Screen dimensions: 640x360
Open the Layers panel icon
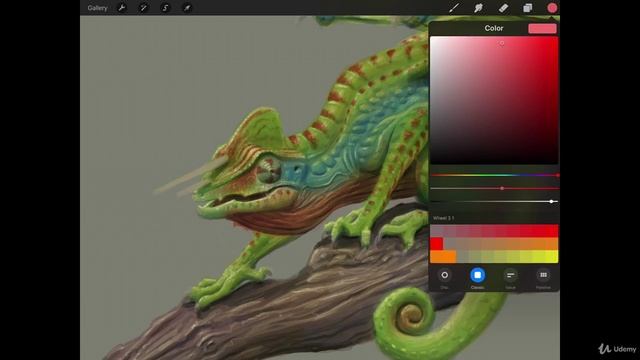pyautogui.click(x=528, y=8)
